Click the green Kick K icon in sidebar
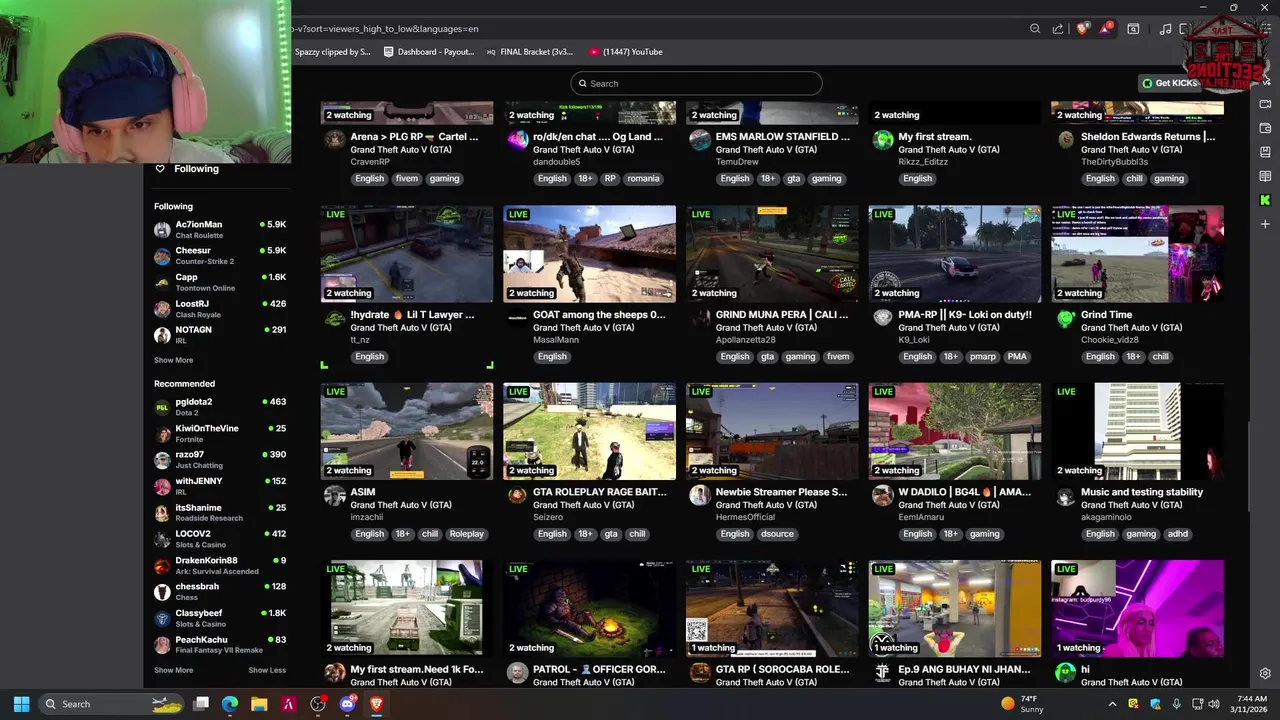This screenshot has width=1280, height=720. tap(1265, 200)
